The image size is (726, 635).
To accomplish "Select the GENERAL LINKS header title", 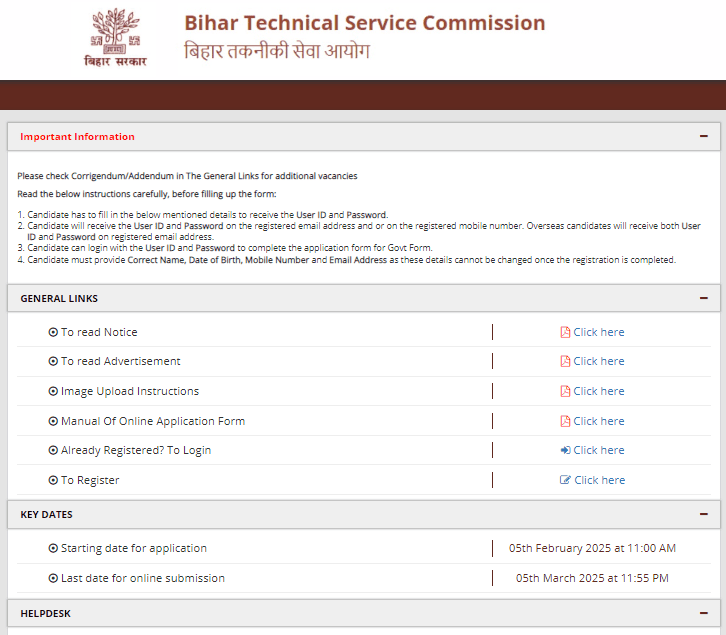I will [59, 298].
